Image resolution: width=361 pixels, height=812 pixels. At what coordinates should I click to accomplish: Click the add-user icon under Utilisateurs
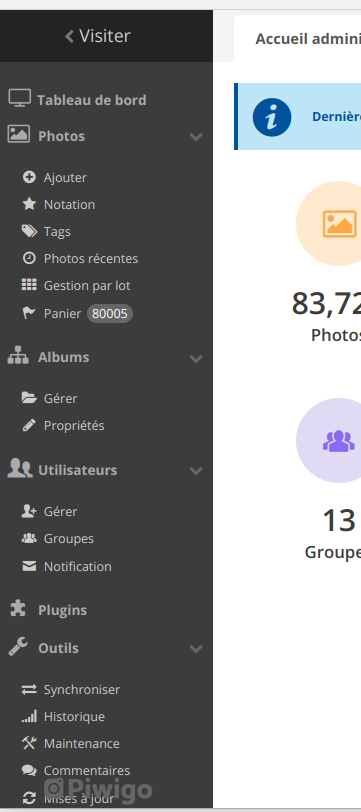(29, 511)
